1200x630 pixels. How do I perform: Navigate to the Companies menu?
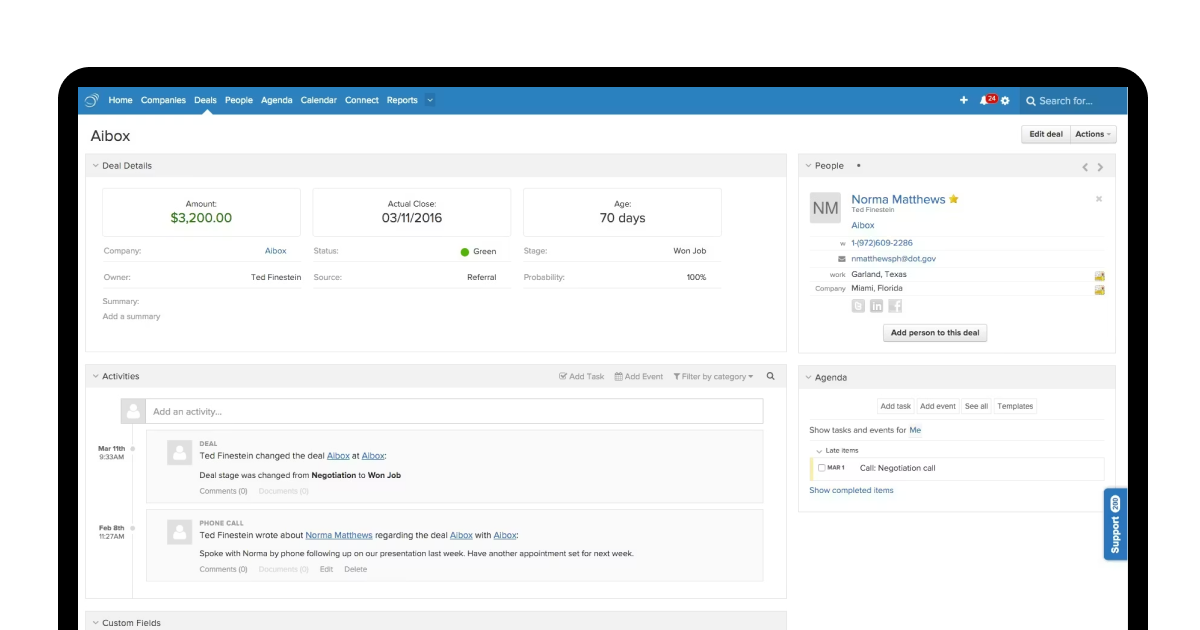162,100
